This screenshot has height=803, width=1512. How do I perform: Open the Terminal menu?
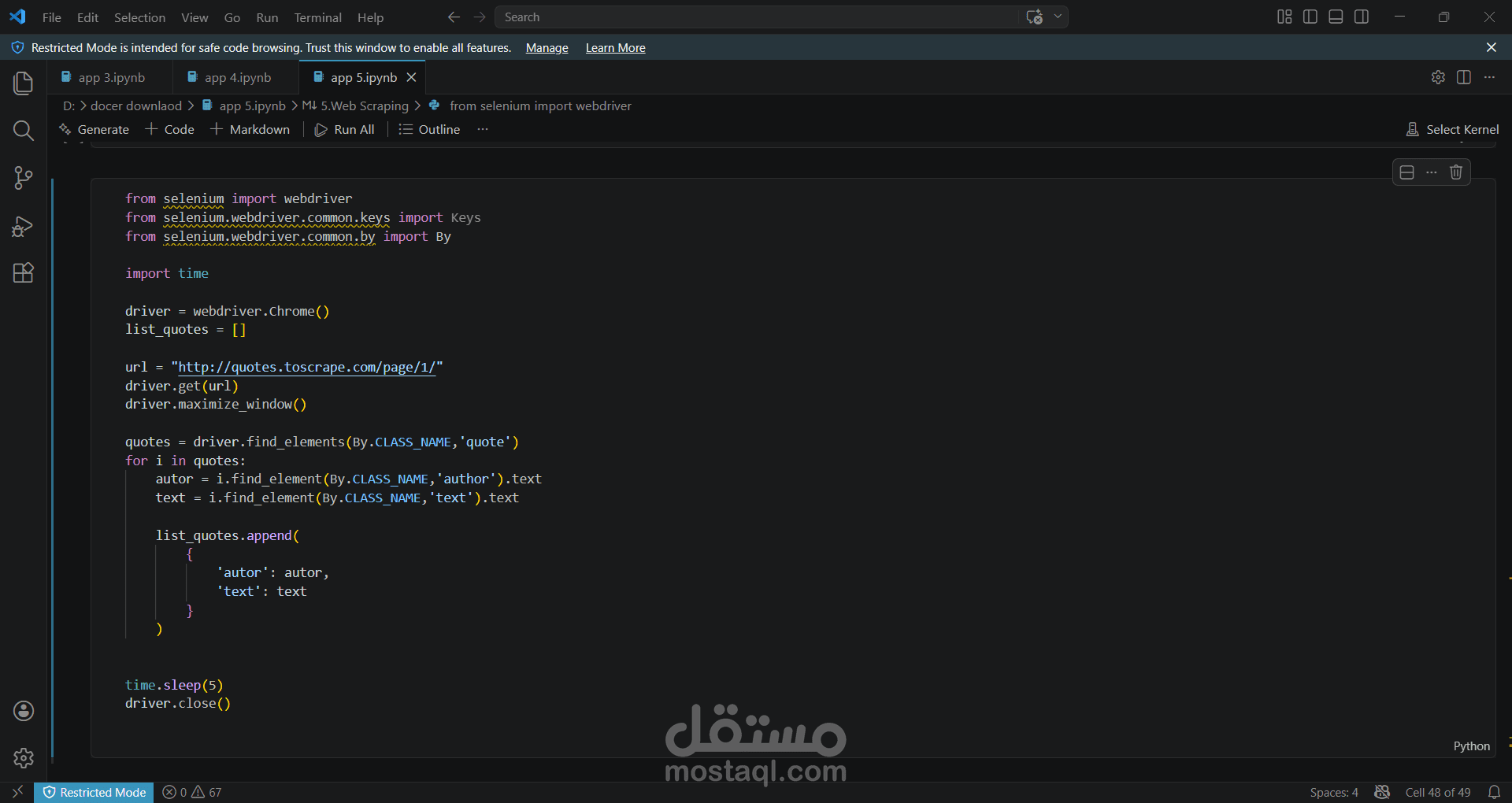click(317, 17)
